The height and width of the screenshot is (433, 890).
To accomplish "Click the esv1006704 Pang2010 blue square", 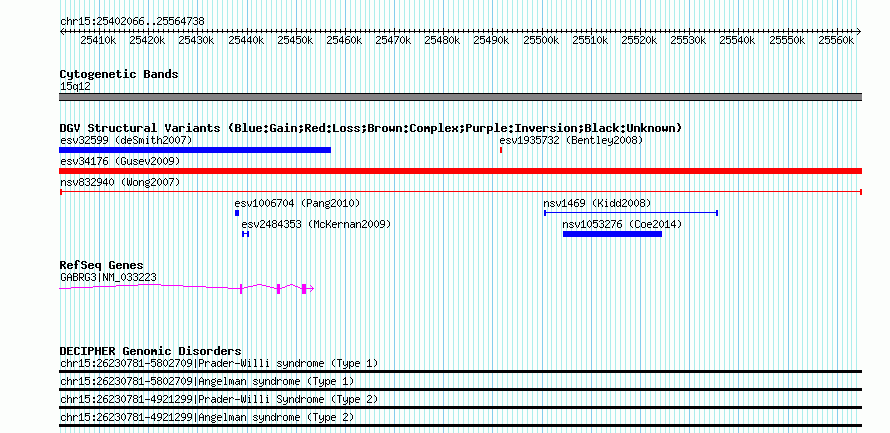I will point(237,213).
